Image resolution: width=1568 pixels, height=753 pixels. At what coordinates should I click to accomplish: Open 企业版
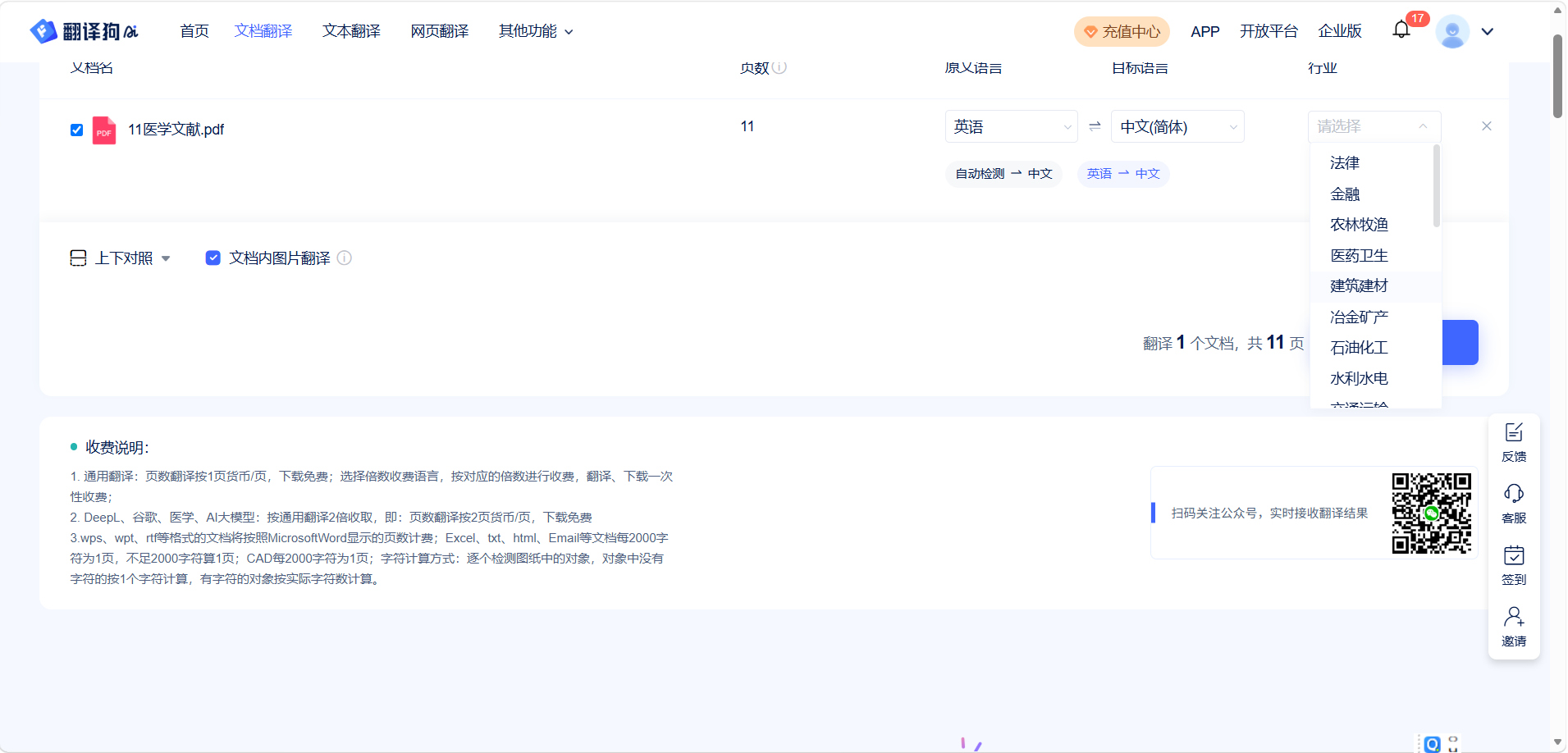(x=1340, y=31)
